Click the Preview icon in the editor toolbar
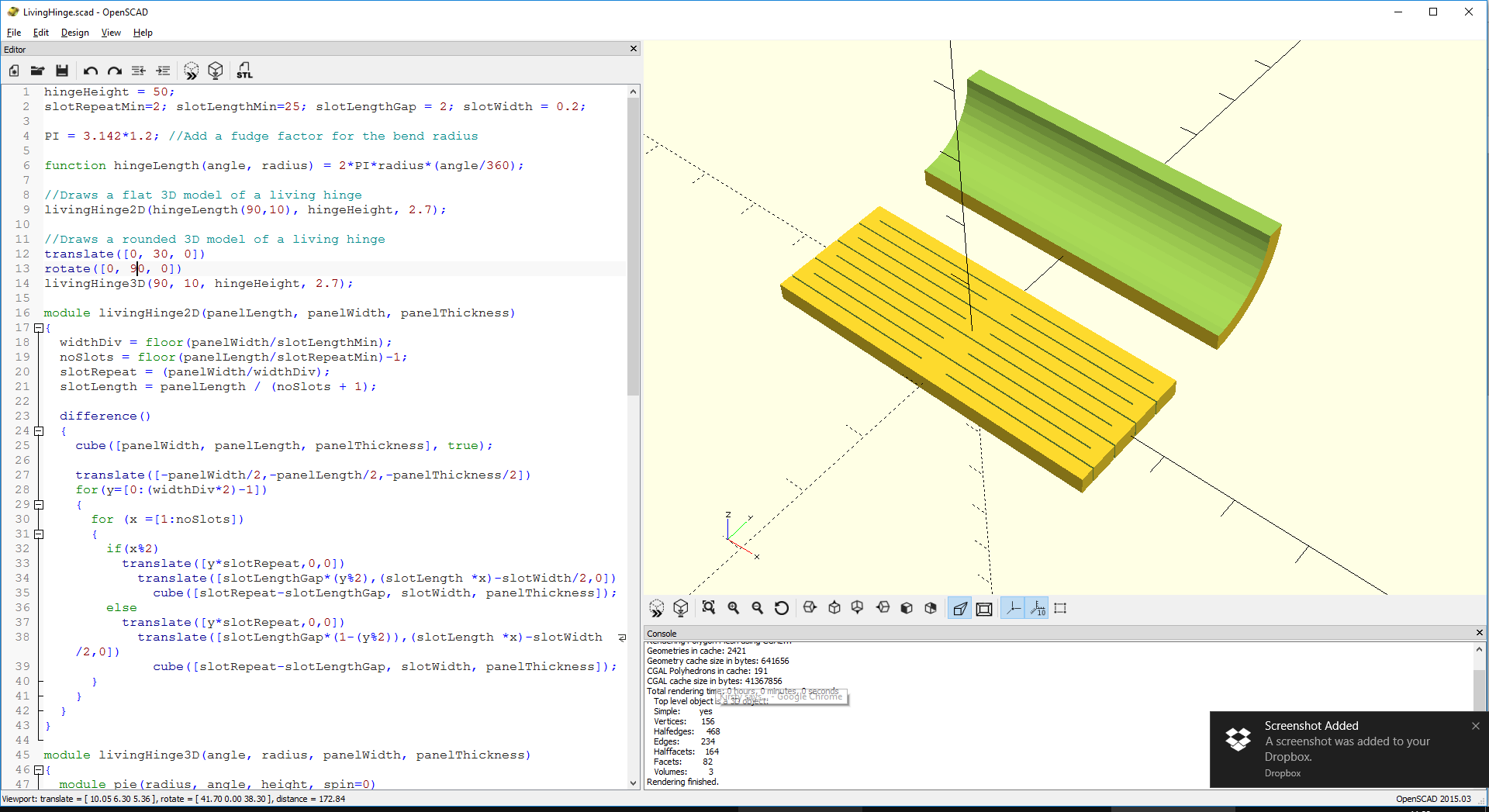The image size is (1489, 812). (191, 71)
